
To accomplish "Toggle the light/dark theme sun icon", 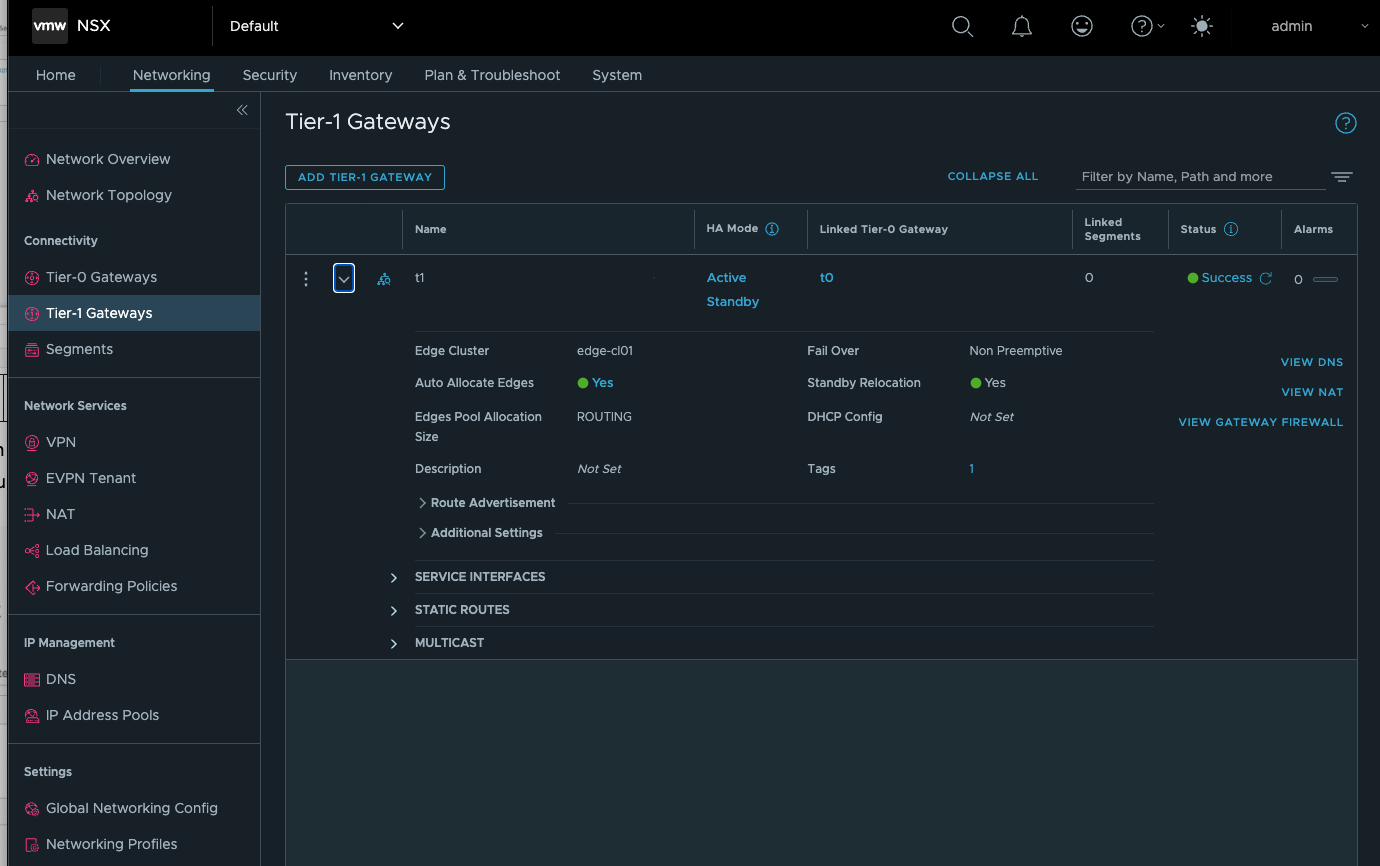I will [1202, 26].
